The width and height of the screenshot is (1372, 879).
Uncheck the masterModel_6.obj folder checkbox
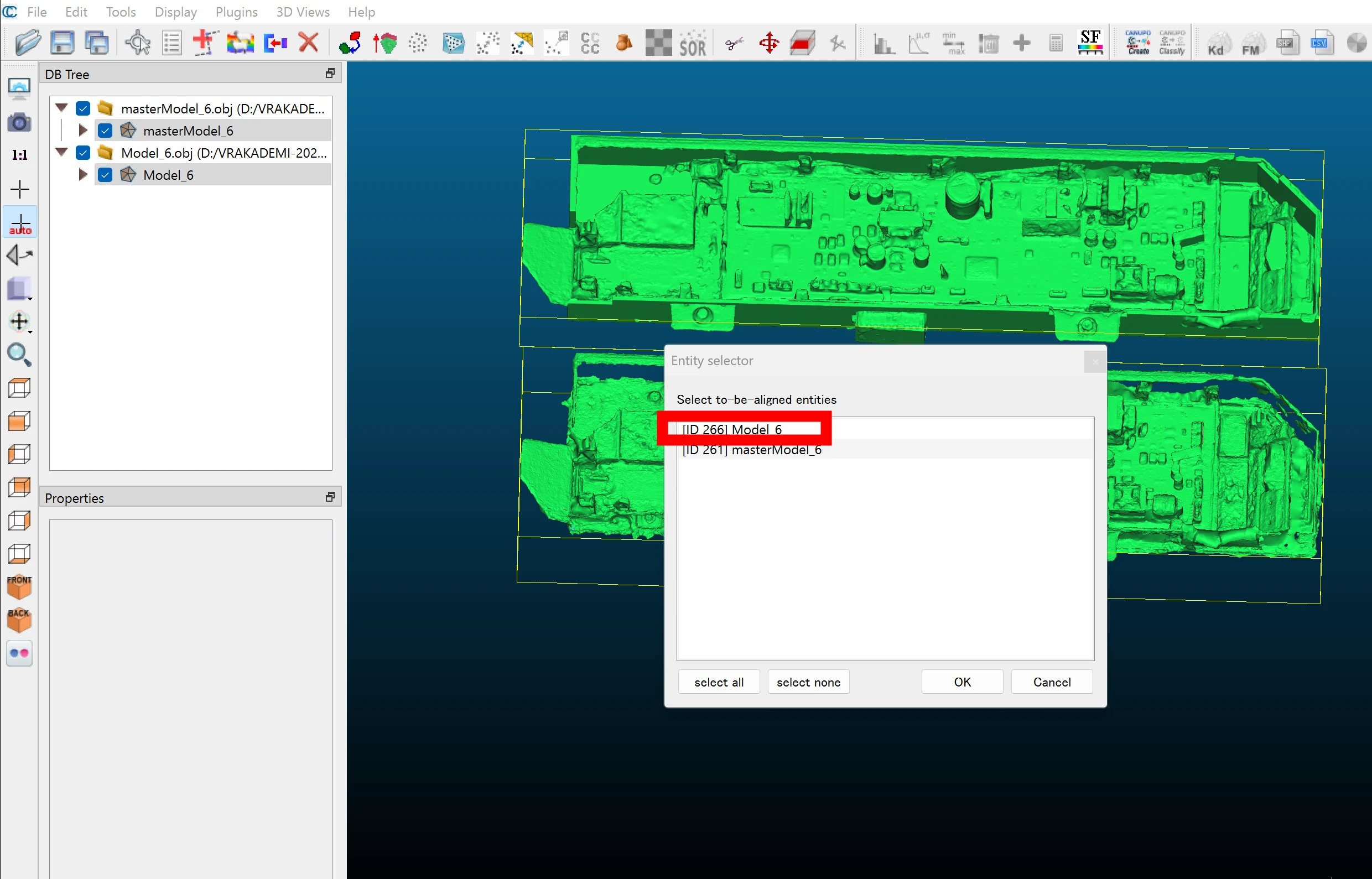tap(84, 108)
